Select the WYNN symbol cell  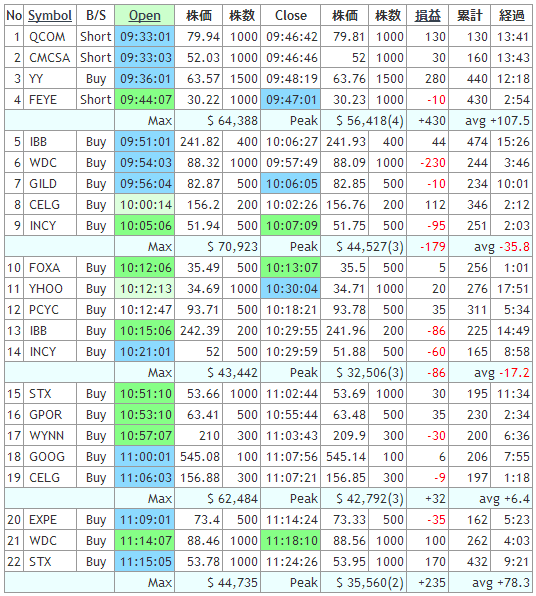pyautogui.click(x=50, y=436)
